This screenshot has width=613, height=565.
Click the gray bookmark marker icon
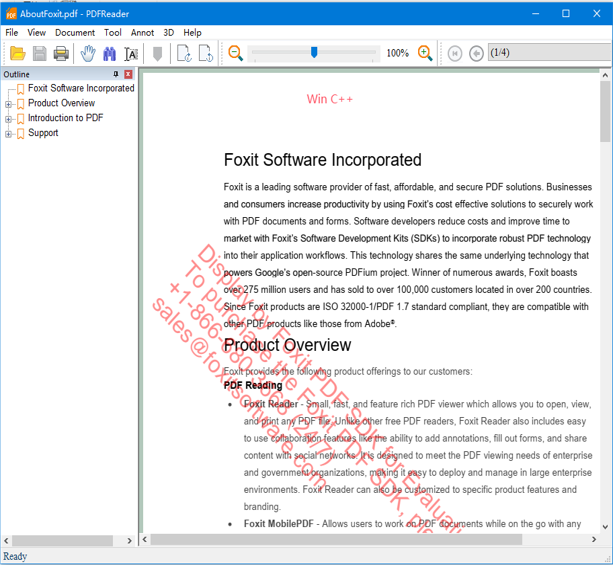157,54
